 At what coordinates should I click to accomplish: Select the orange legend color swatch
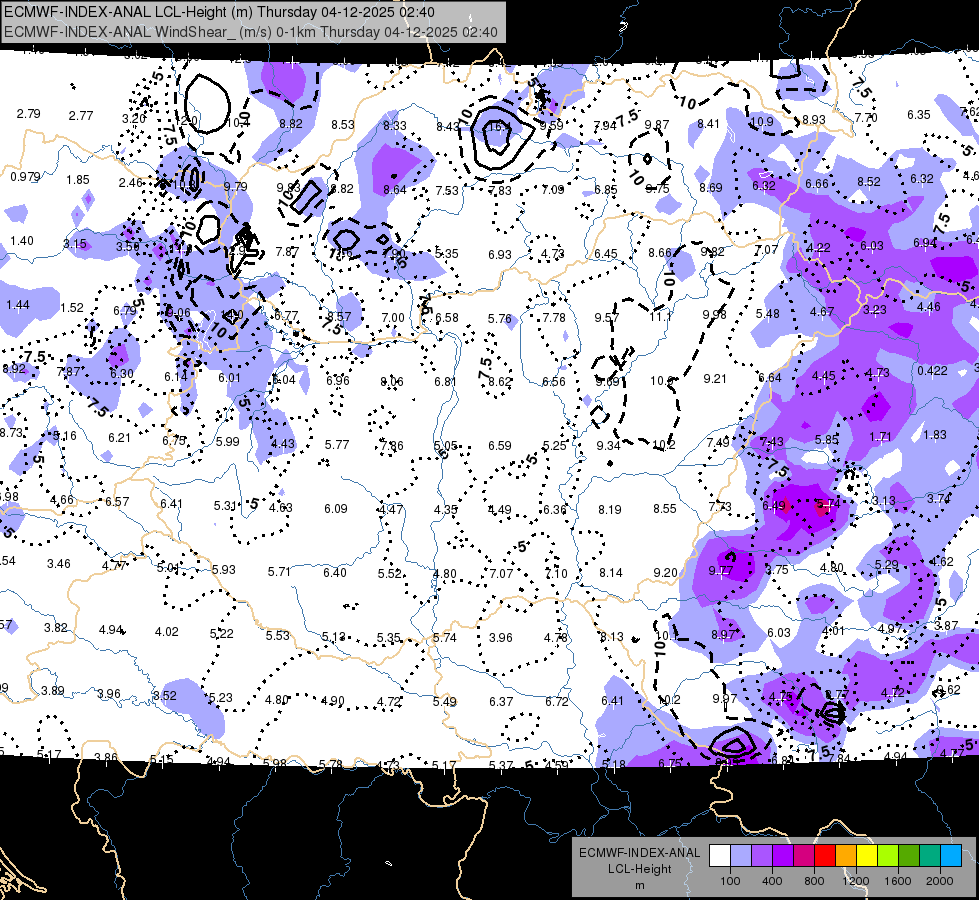pos(846,856)
